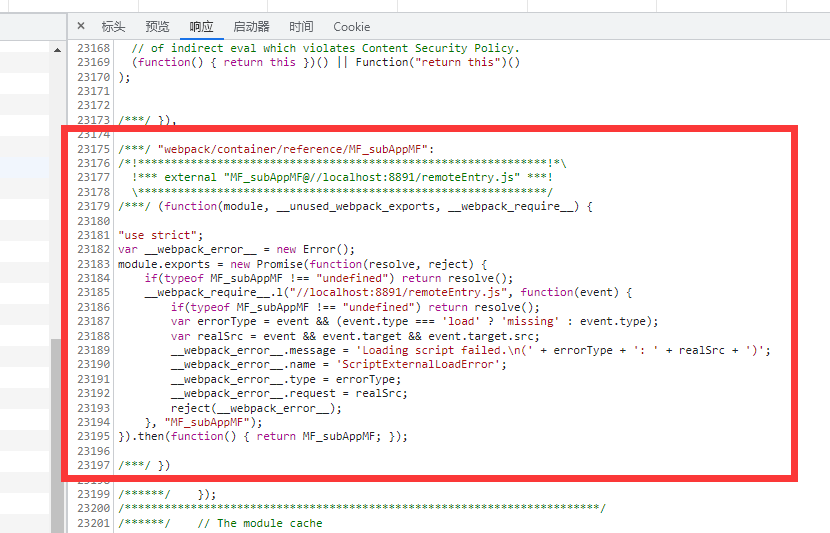Click the external remoteEntry.js comment line

(342, 177)
